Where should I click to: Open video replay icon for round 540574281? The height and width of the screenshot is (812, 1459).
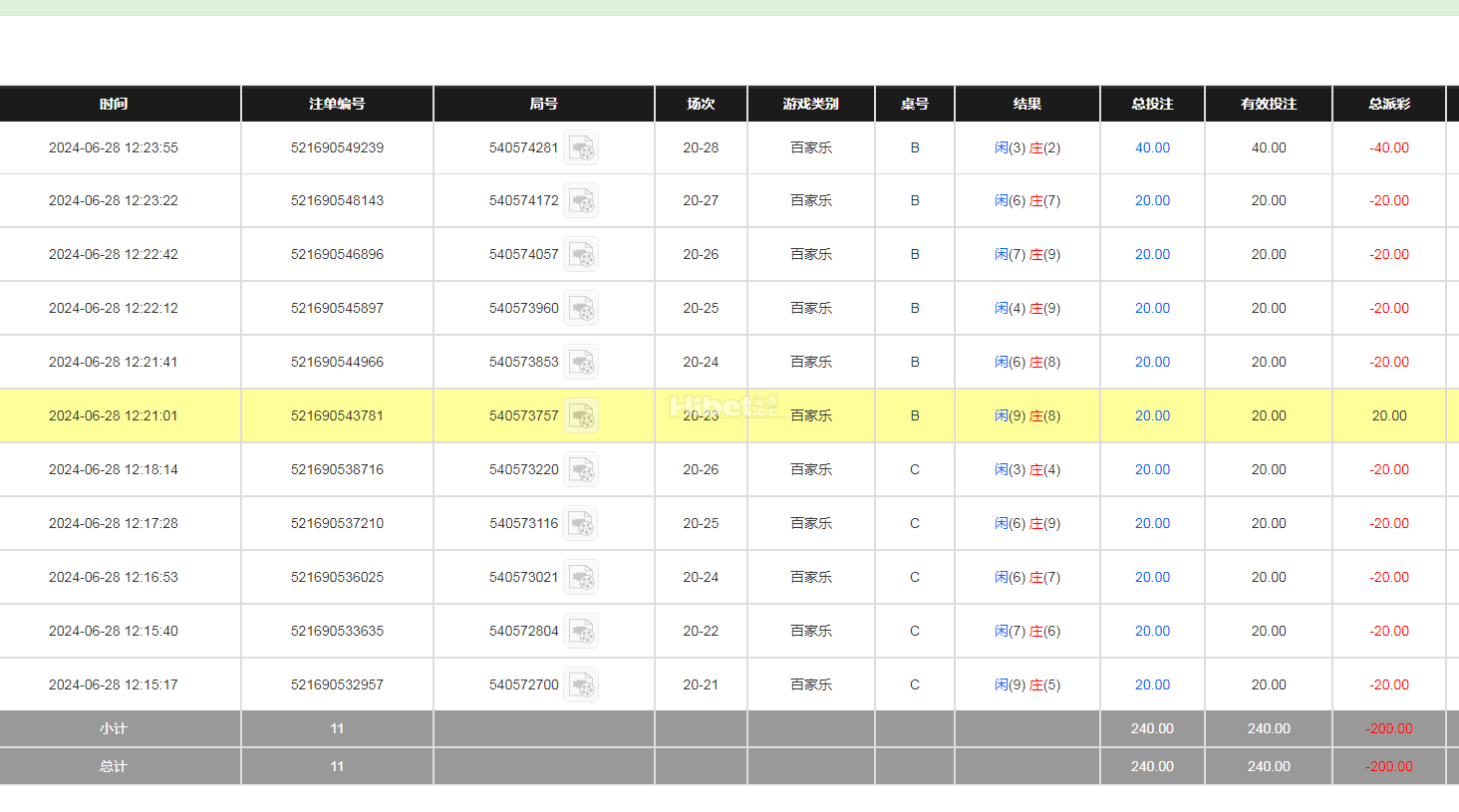581,147
